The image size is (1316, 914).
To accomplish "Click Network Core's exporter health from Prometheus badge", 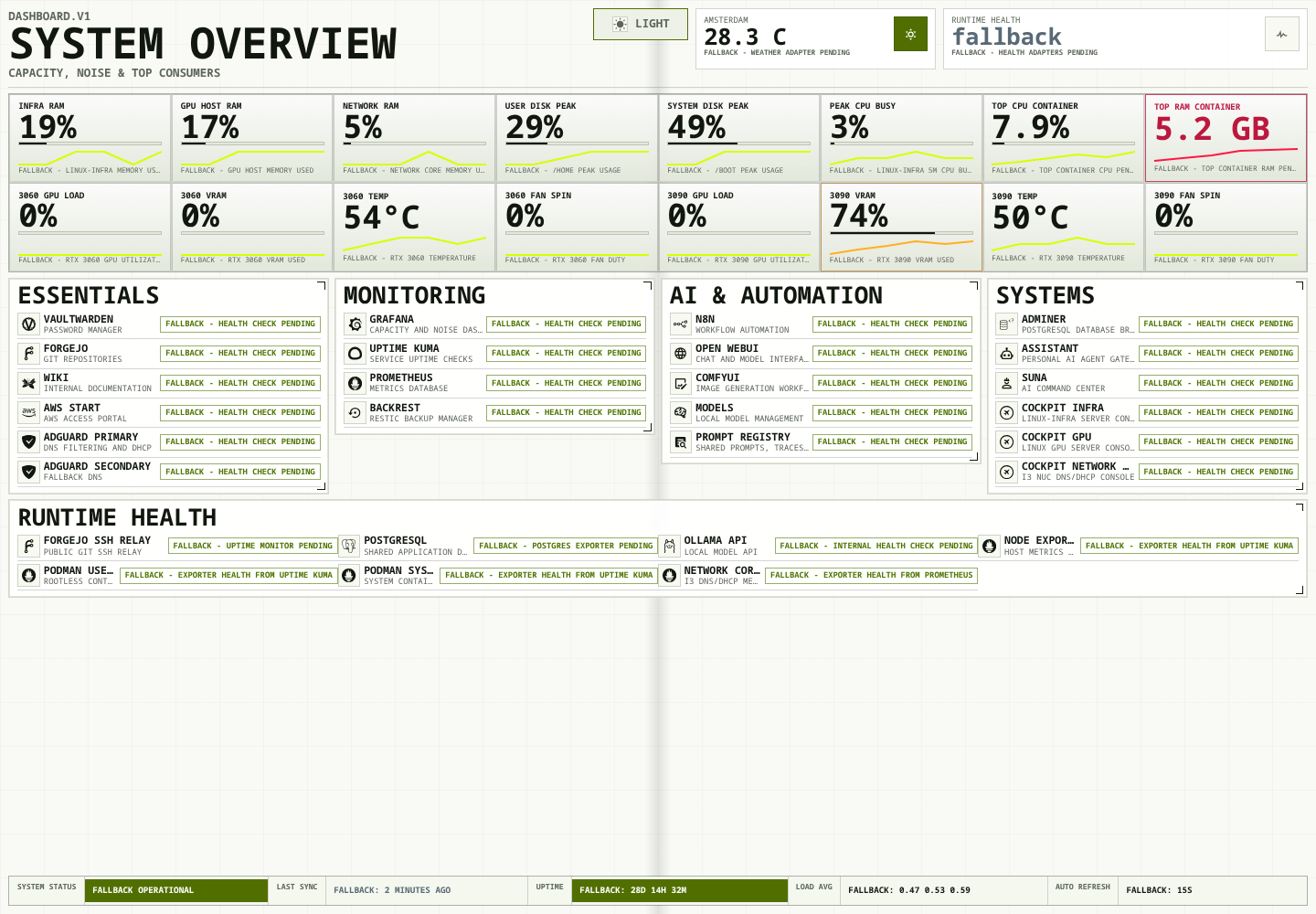I will [x=872, y=575].
